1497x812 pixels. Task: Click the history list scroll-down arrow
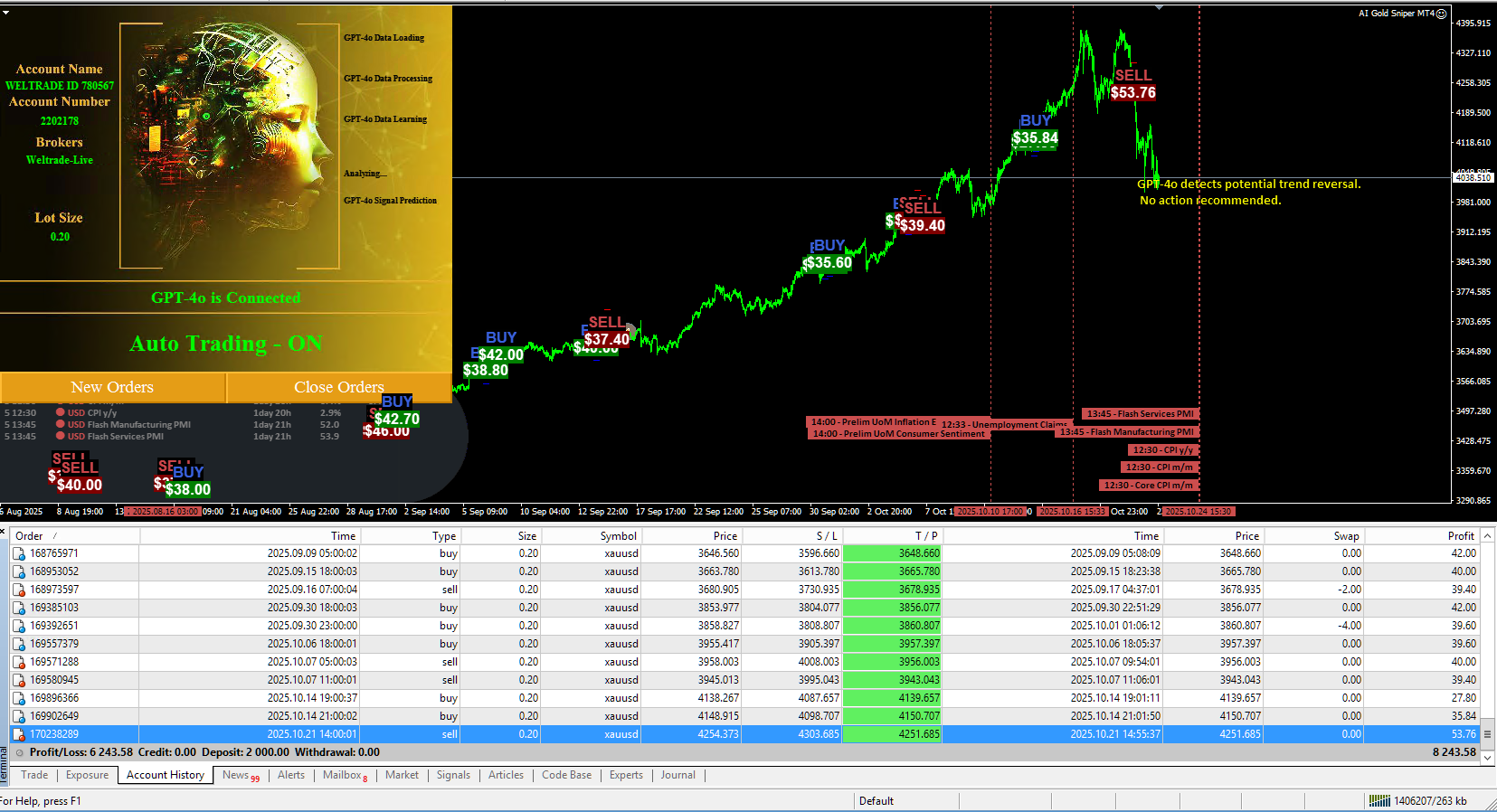[1488, 758]
